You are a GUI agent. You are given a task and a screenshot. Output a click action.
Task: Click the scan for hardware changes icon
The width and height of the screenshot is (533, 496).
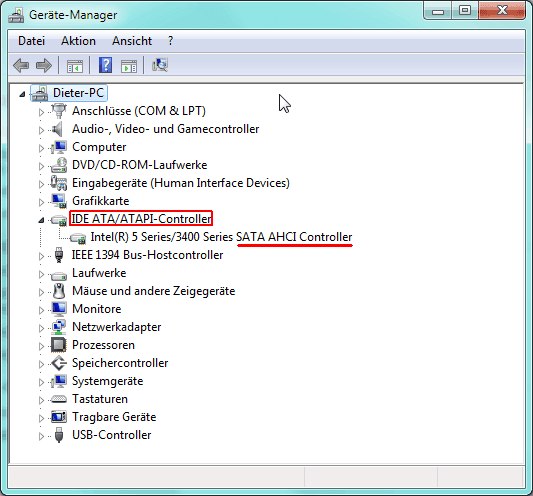[160, 65]
